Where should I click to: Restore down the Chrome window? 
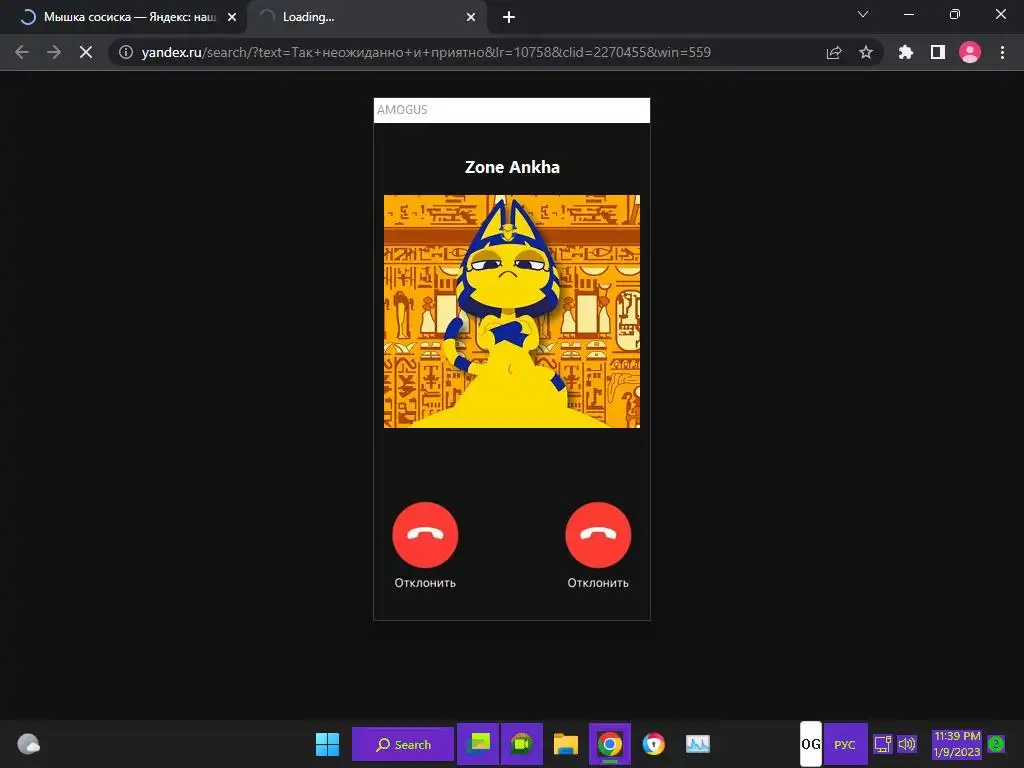[x=955, y=14]
